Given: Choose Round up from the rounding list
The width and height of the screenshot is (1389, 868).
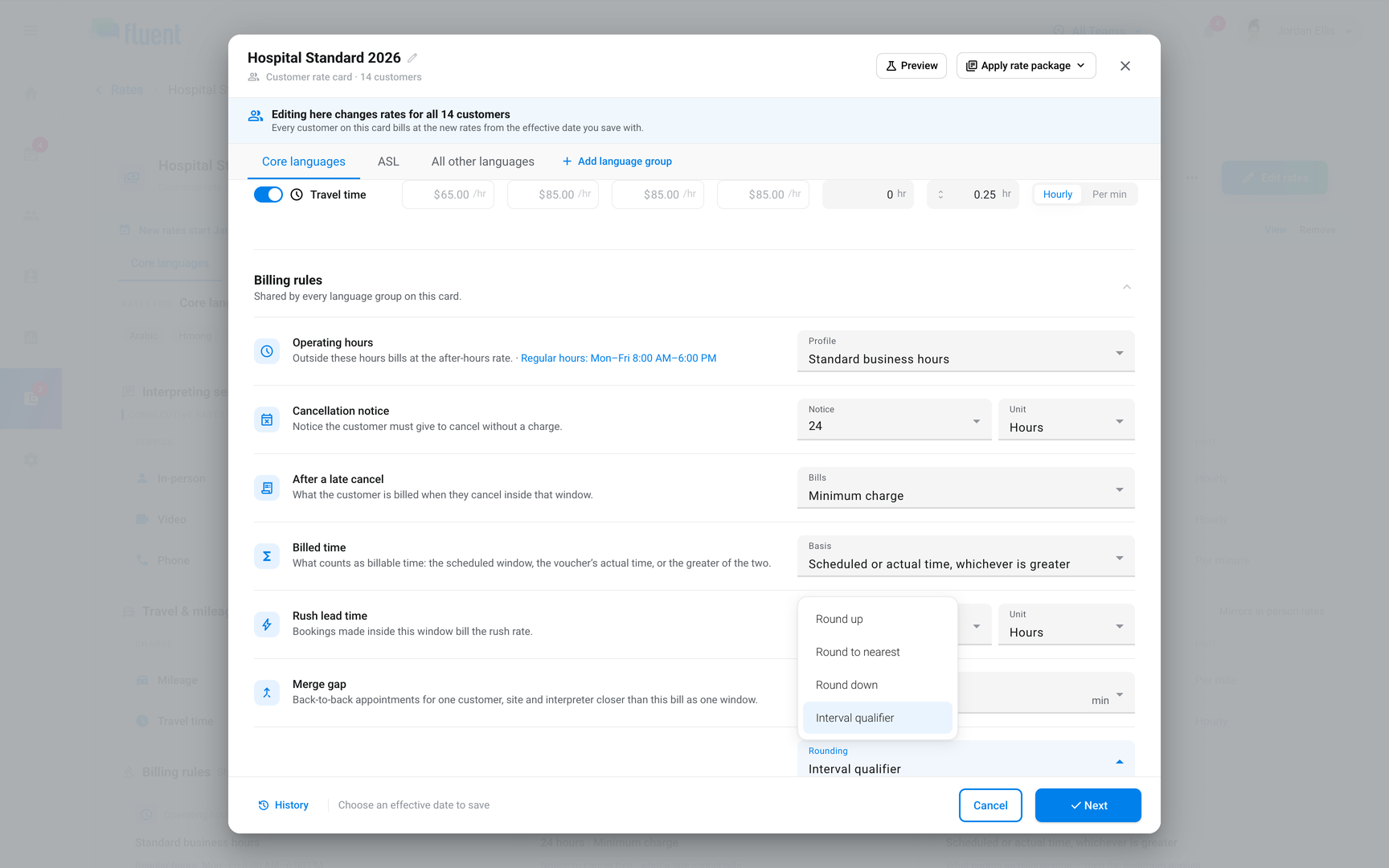Looking at the screenshot, I should click(878, 619).
